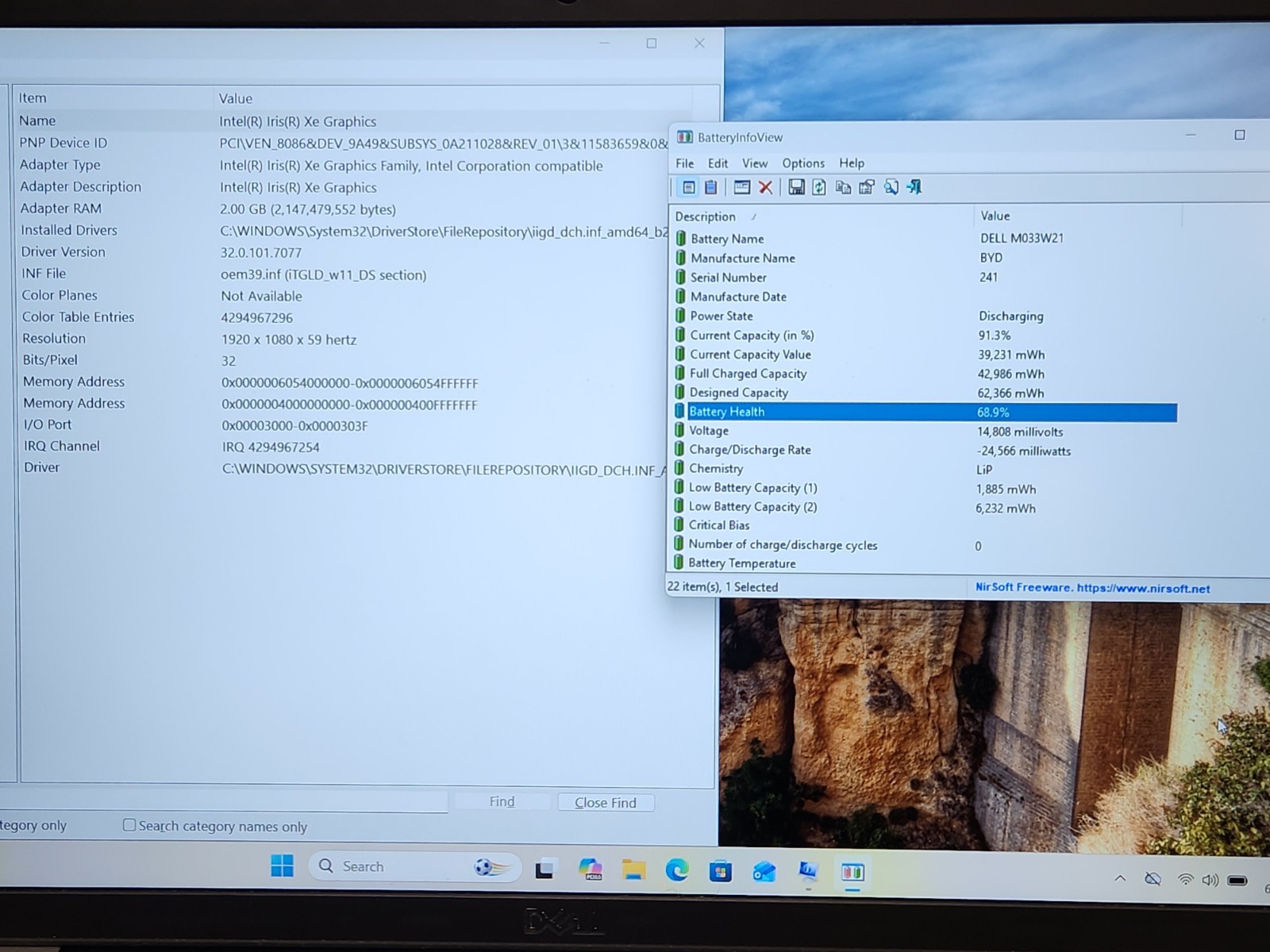This screenshot has width=1270, height=952.
Task: Click the volume speaker tray icon
Action: [1210, 880]
